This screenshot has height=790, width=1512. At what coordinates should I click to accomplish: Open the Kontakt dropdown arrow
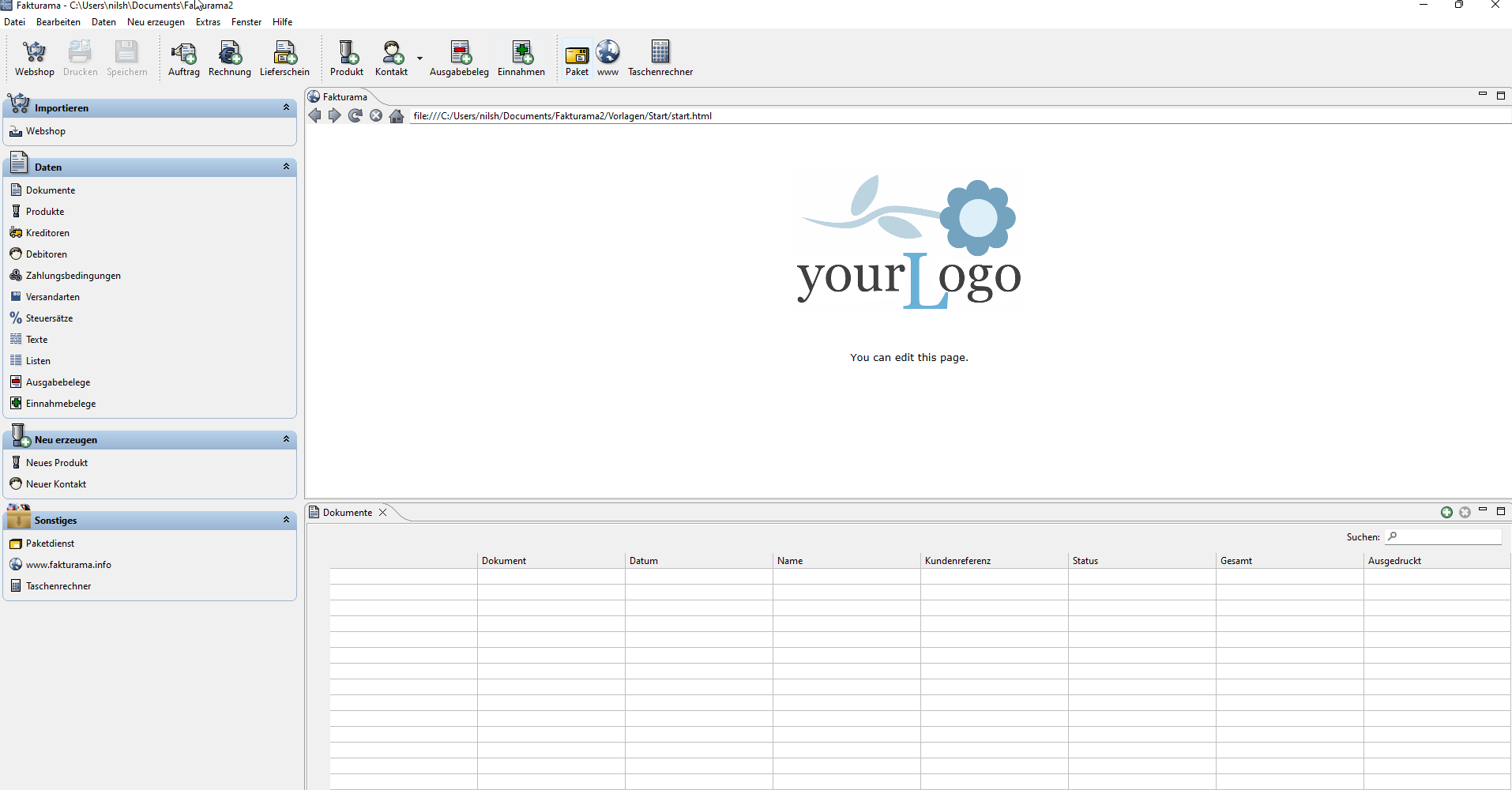419,58
